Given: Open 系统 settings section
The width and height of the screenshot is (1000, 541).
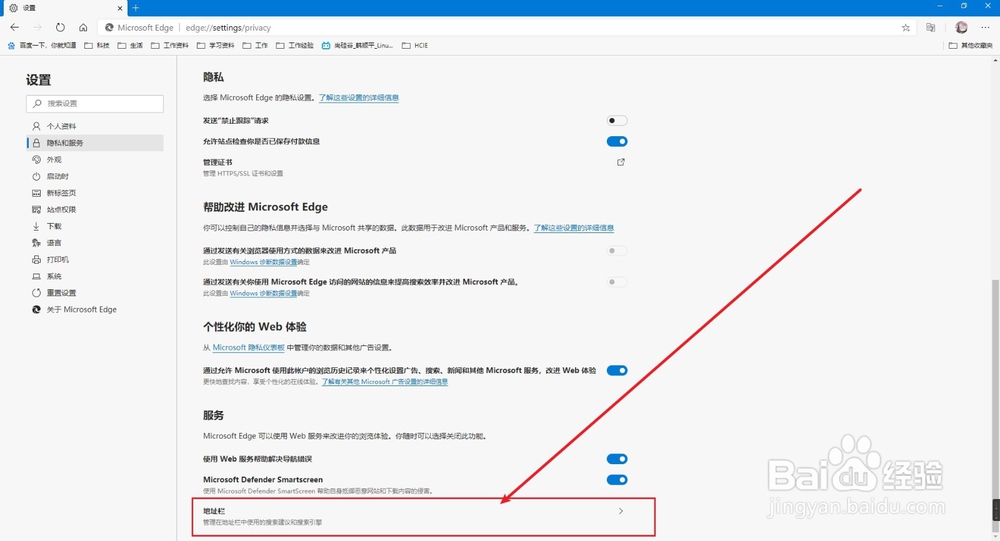Looking at the screenshot, I should (x=94, y=276).
